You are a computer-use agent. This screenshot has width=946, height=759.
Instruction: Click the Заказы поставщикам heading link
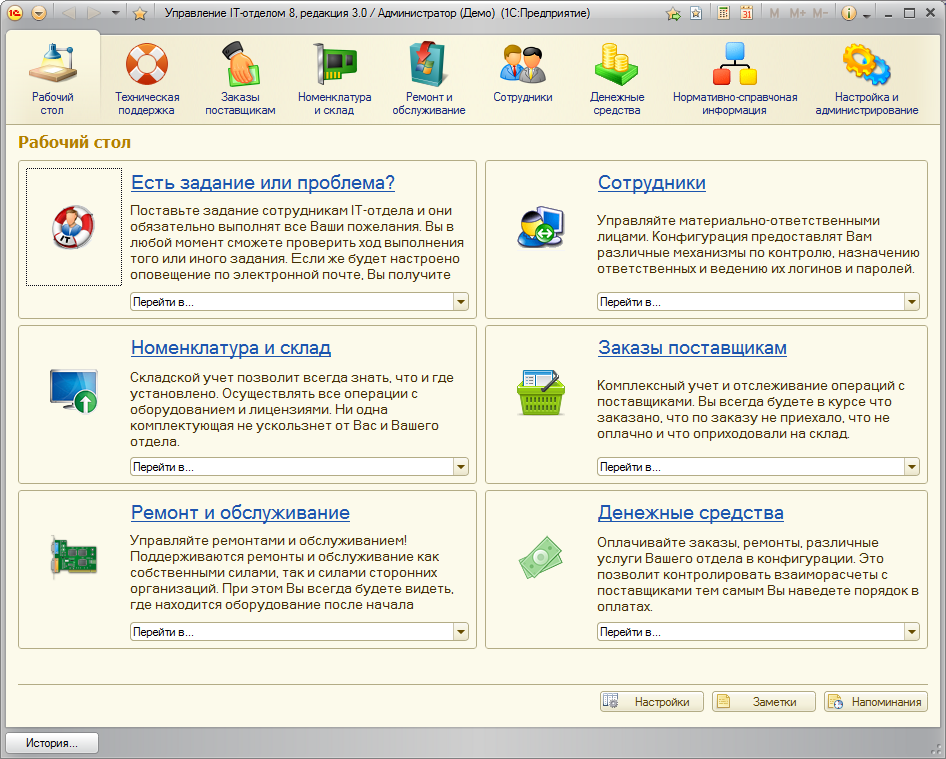692,348
